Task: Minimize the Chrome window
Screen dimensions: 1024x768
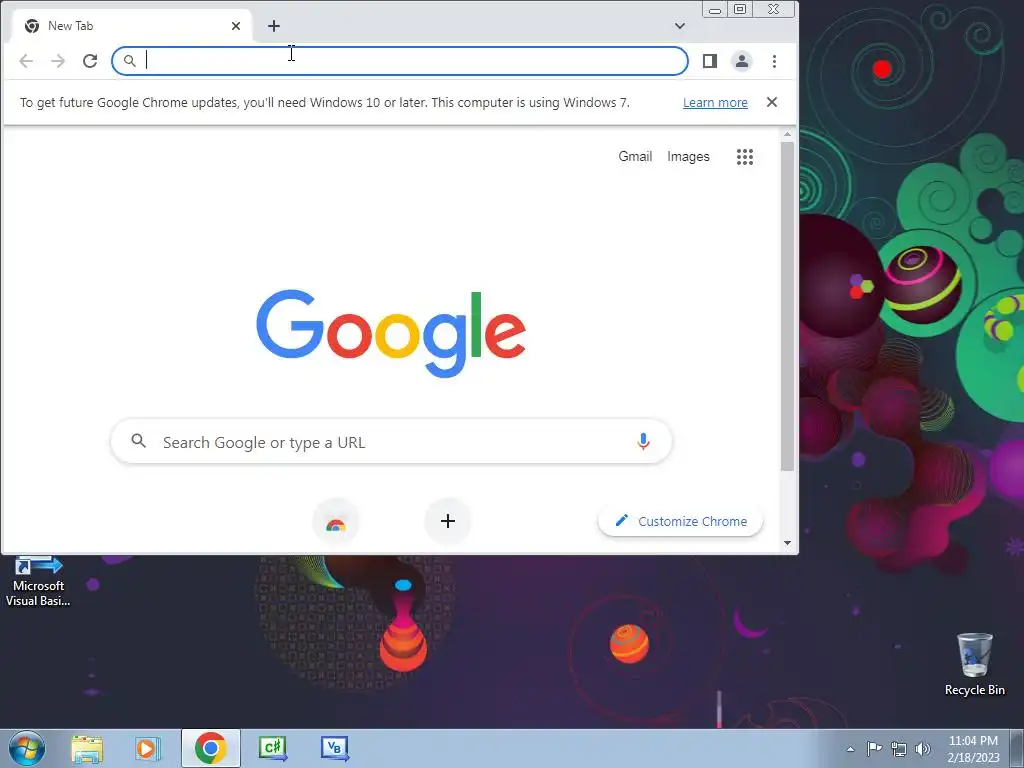Action: click(x=715, y=9)
